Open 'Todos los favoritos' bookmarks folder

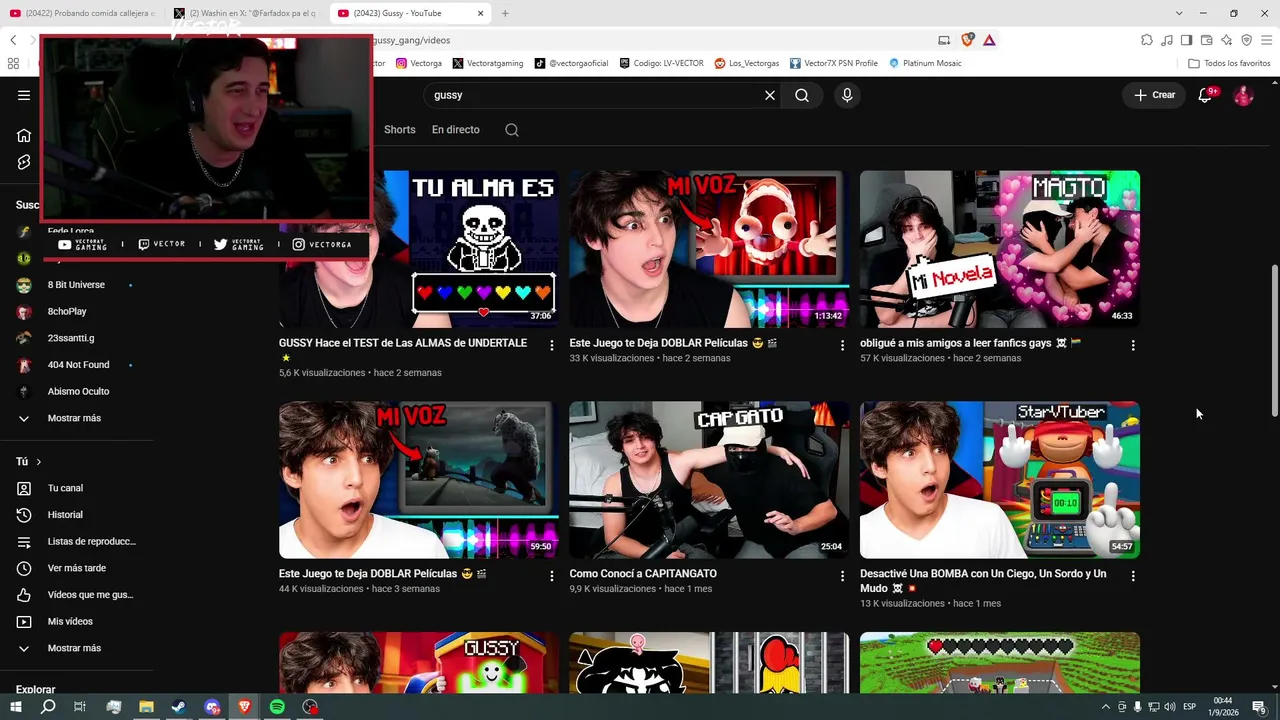tap(1229, 63)
